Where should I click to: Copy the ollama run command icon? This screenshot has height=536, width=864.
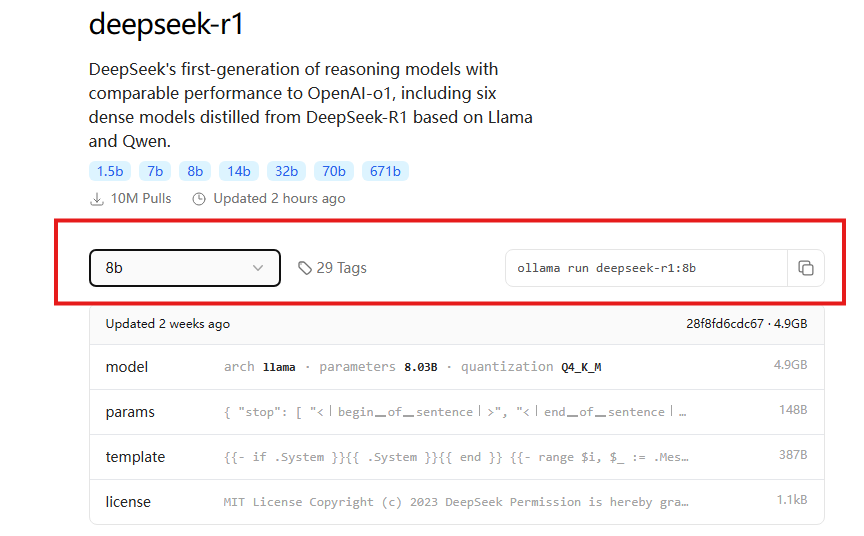point(806,268)
